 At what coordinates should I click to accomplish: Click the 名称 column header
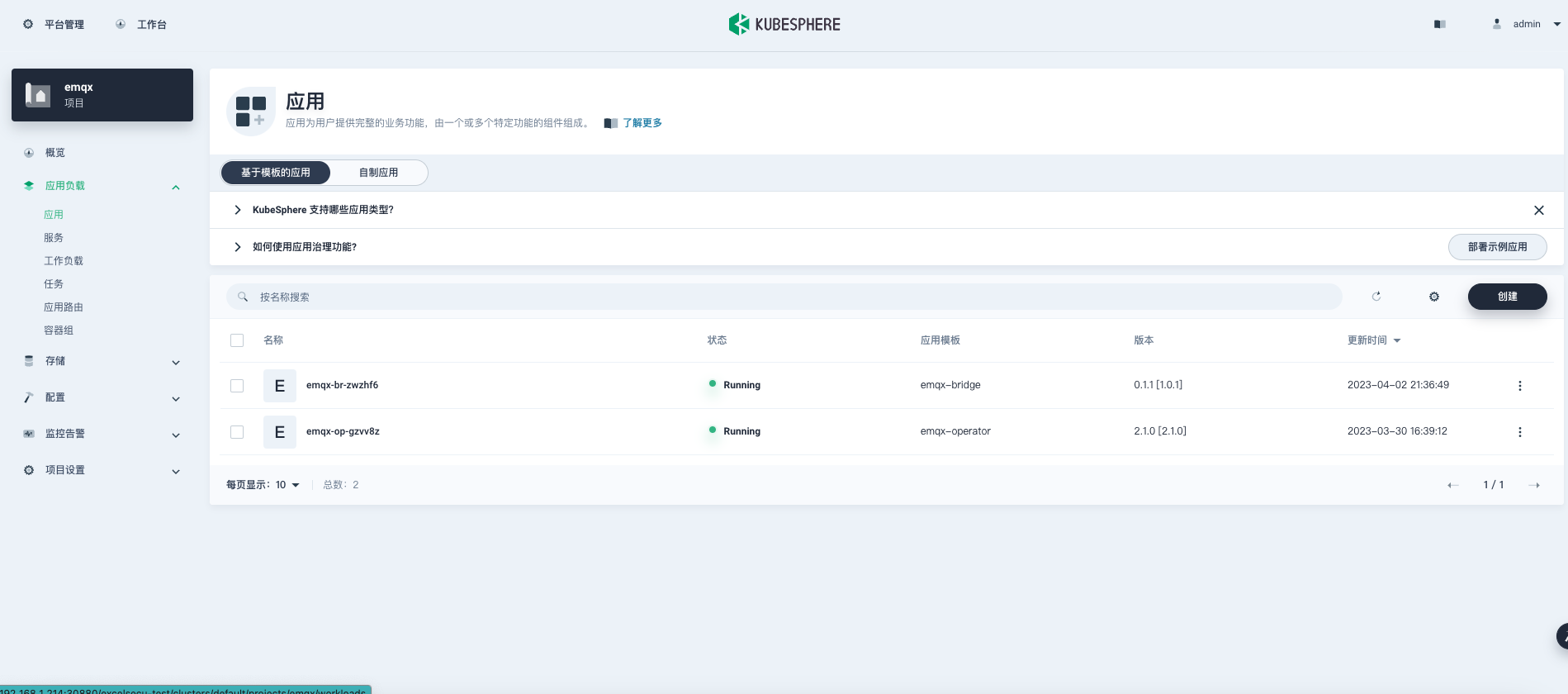[x=273, y=340]
